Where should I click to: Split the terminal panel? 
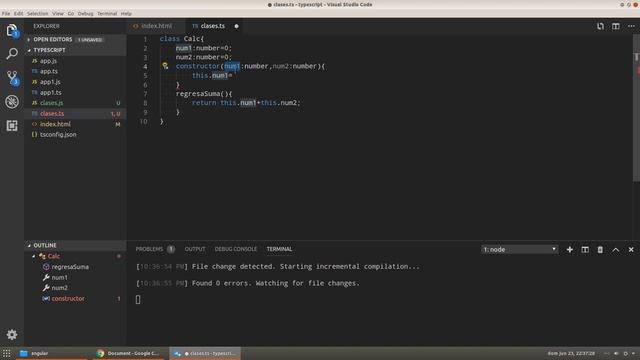point(585,249)
